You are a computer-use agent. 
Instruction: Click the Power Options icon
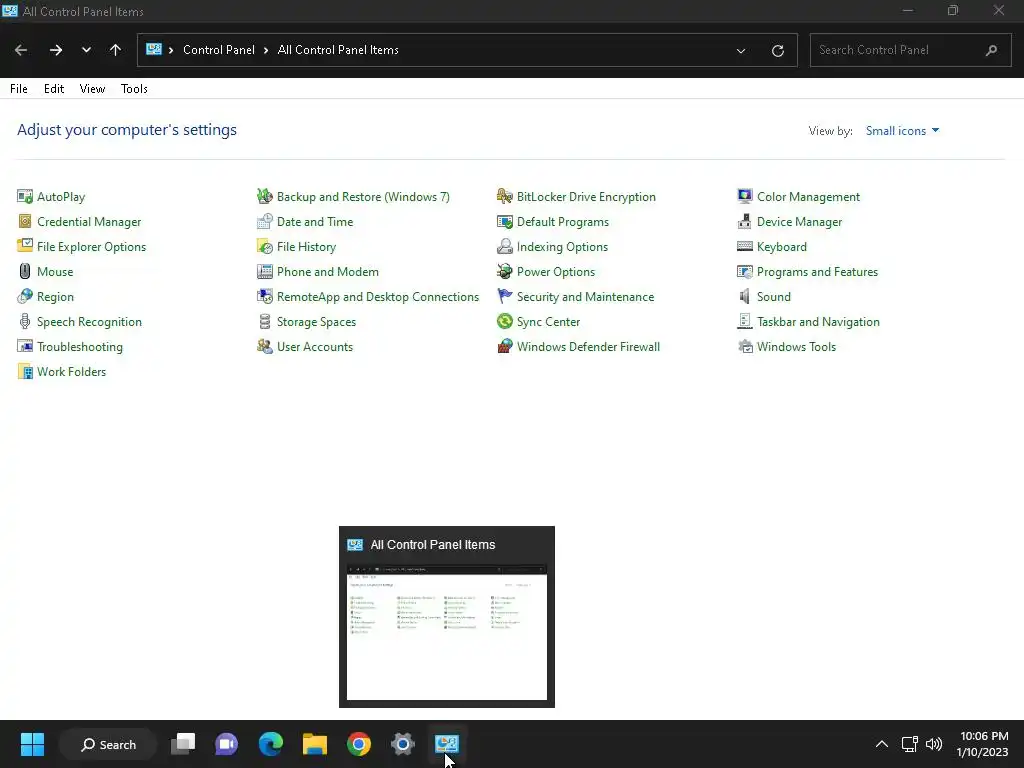pyautogui.click(x=505, y=272)
